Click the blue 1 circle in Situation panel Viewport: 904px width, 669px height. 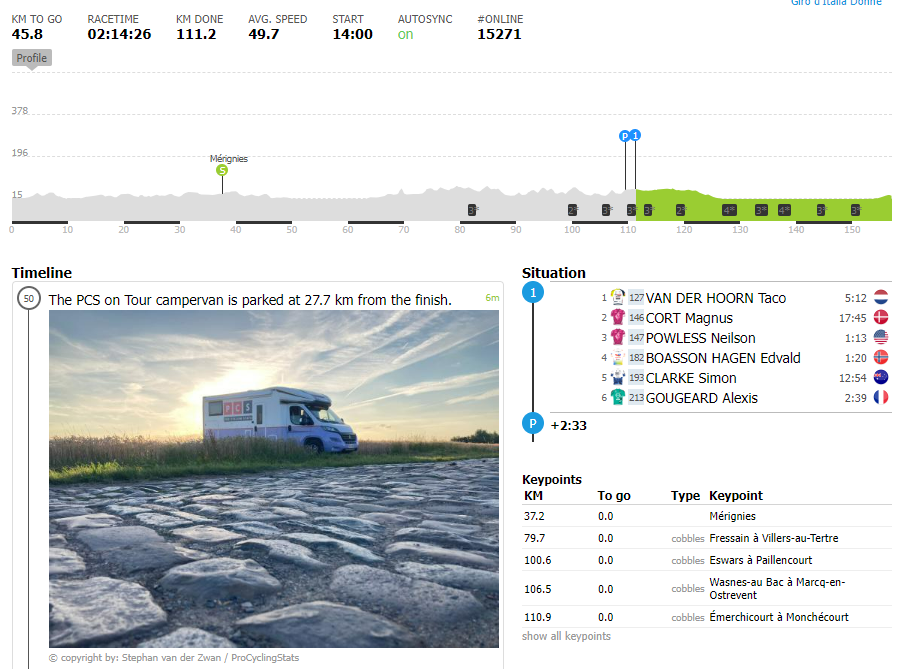533,293
